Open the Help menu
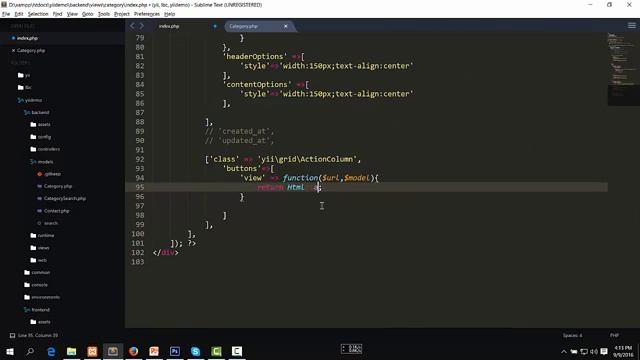Image resolution: width=640 pixels, height=360 pixels. pos(169,14)
